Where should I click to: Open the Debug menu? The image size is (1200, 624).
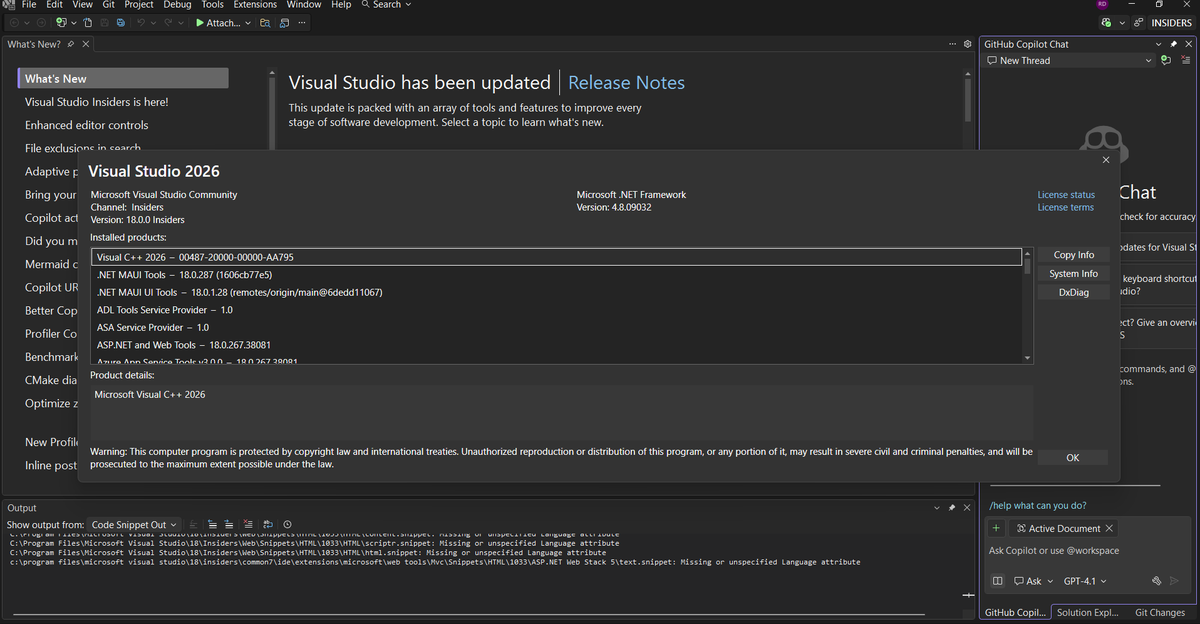click(x=177, y=5)
